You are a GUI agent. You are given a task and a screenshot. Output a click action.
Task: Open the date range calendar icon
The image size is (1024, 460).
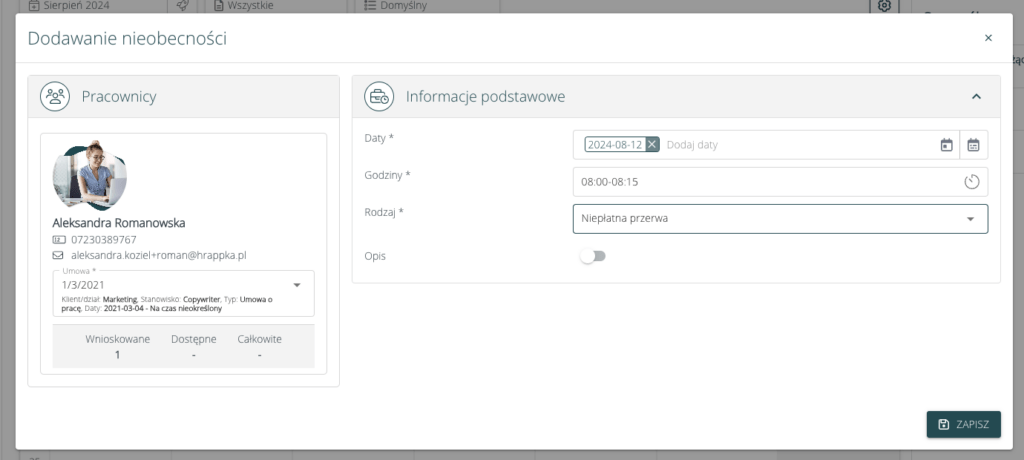tap(973, 145)
